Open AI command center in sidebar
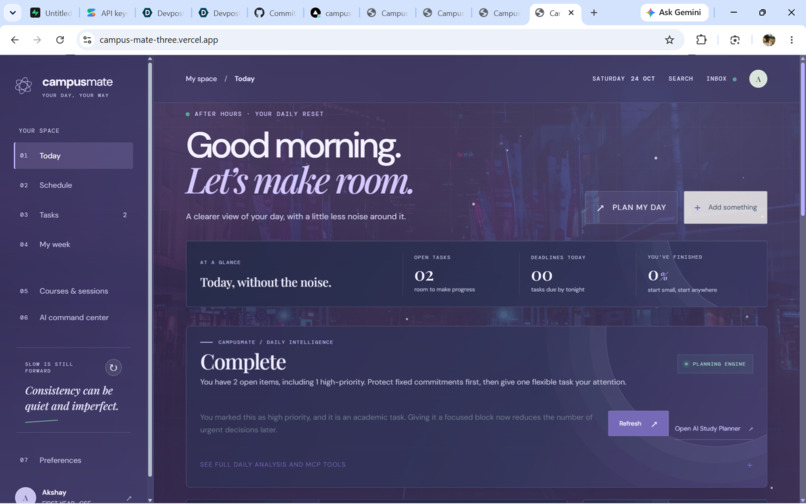Screen dimensions: 806x504 click(x=73, y=317)
